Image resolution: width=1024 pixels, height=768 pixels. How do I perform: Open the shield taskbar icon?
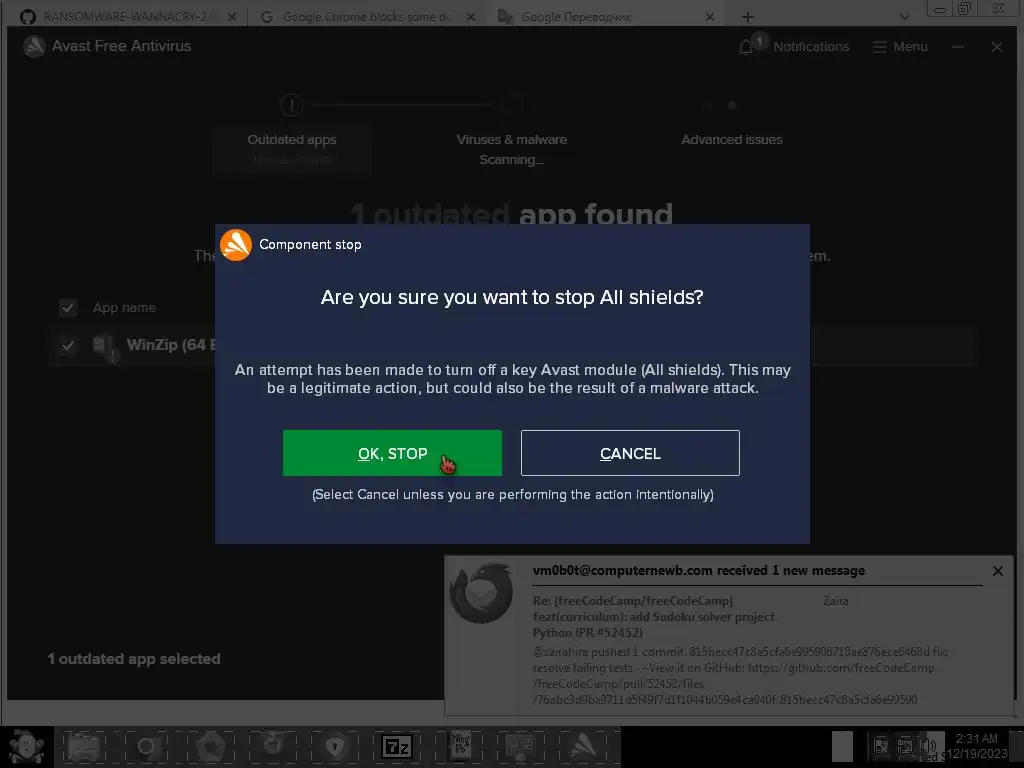(335, 746)
